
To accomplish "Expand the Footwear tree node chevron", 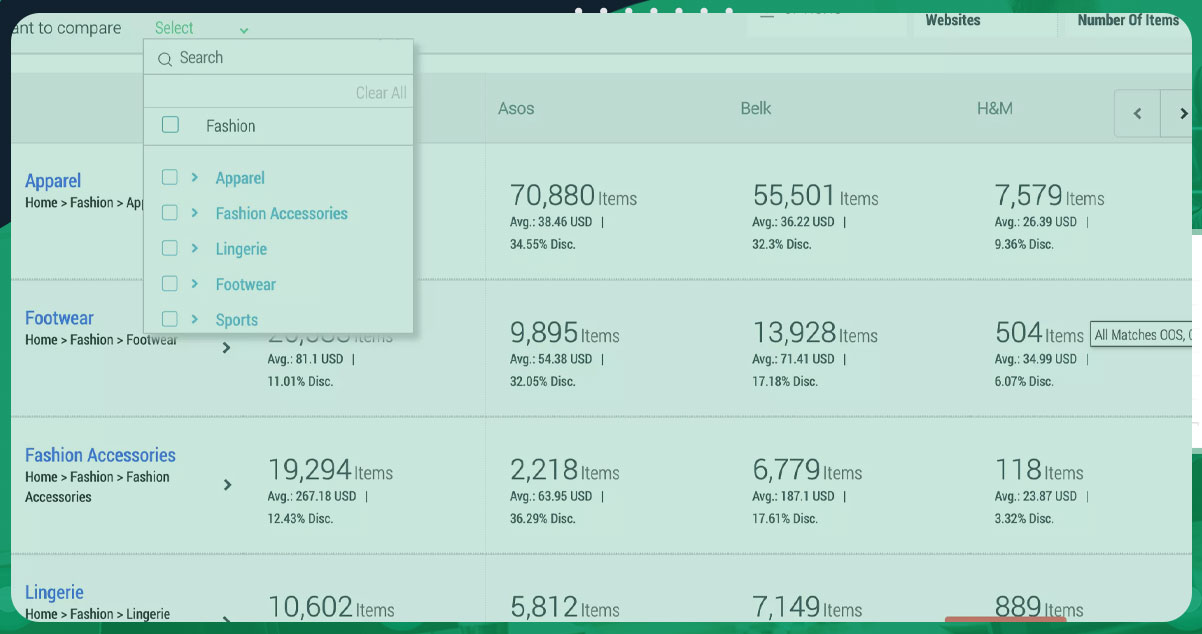I will click(x=195, y=283).
